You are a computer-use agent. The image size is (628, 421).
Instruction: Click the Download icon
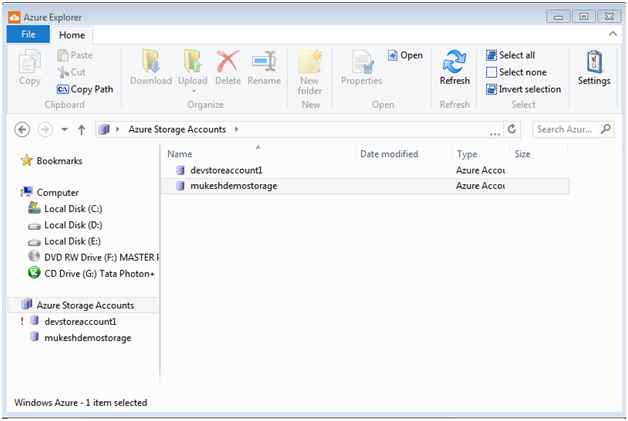pos(151,61)
